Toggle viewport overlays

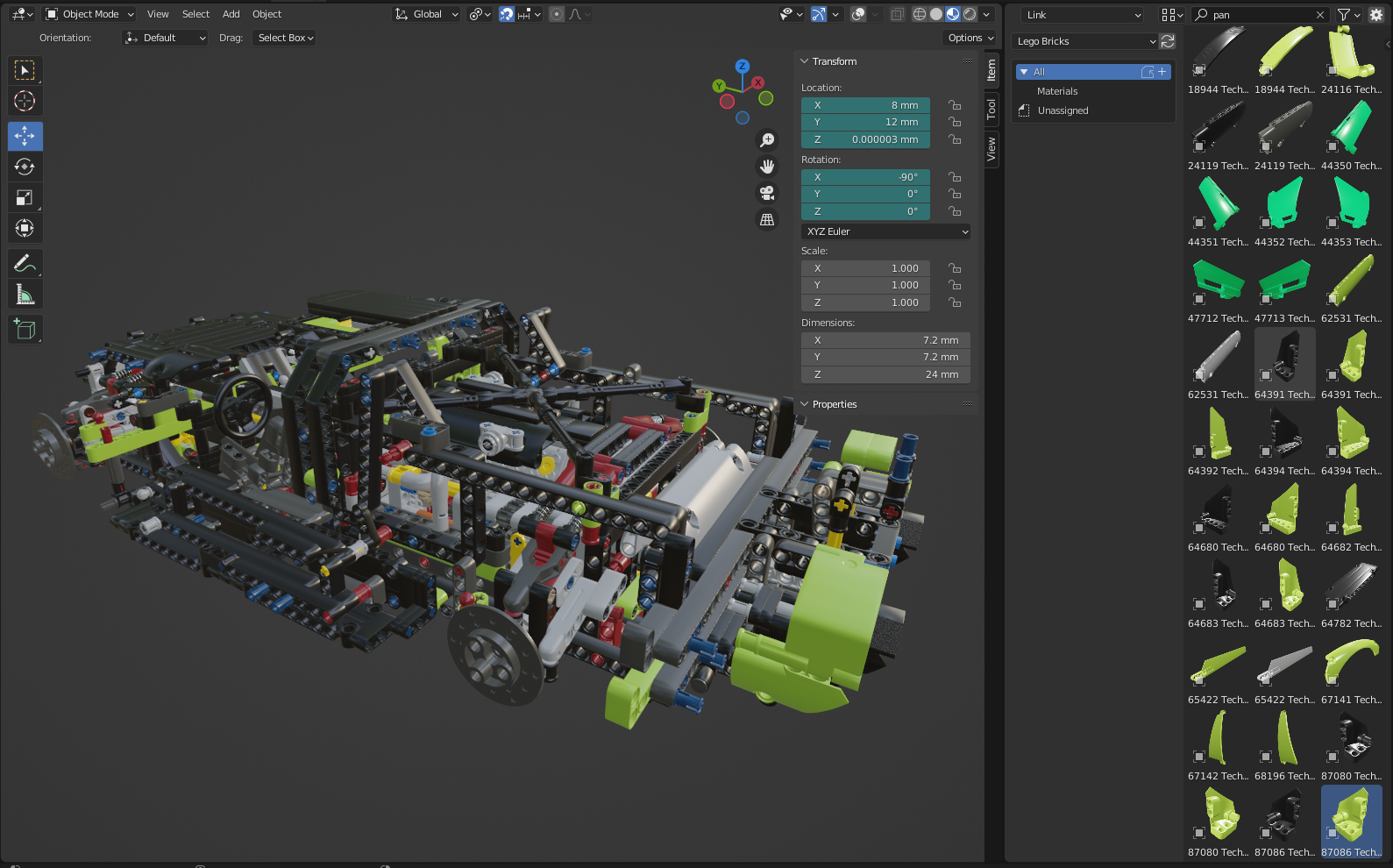point(859,14)
